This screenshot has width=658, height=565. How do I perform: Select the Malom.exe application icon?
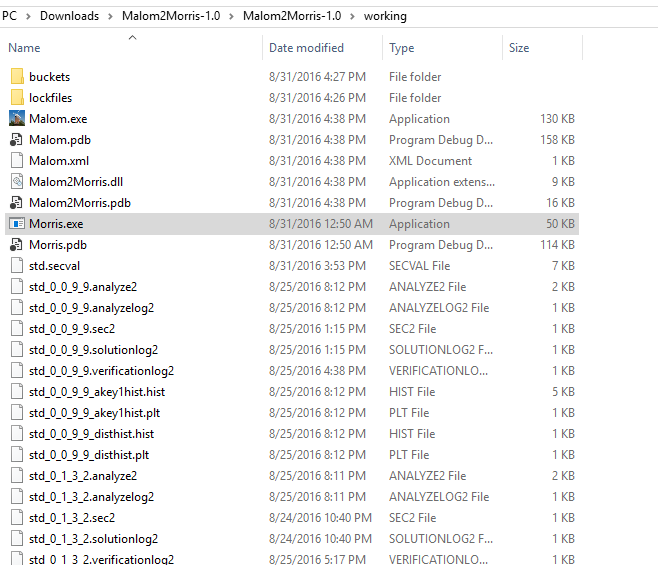point(16,119)
